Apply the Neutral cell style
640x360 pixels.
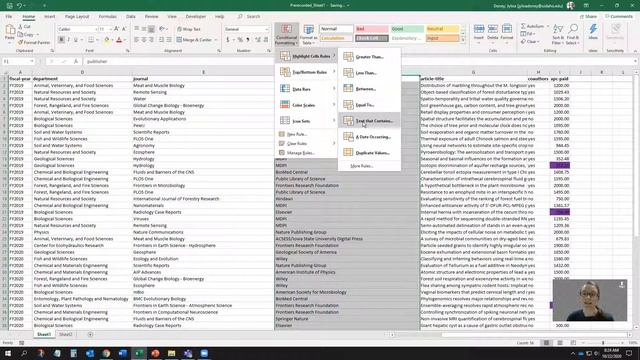click(x=442, y=29)
